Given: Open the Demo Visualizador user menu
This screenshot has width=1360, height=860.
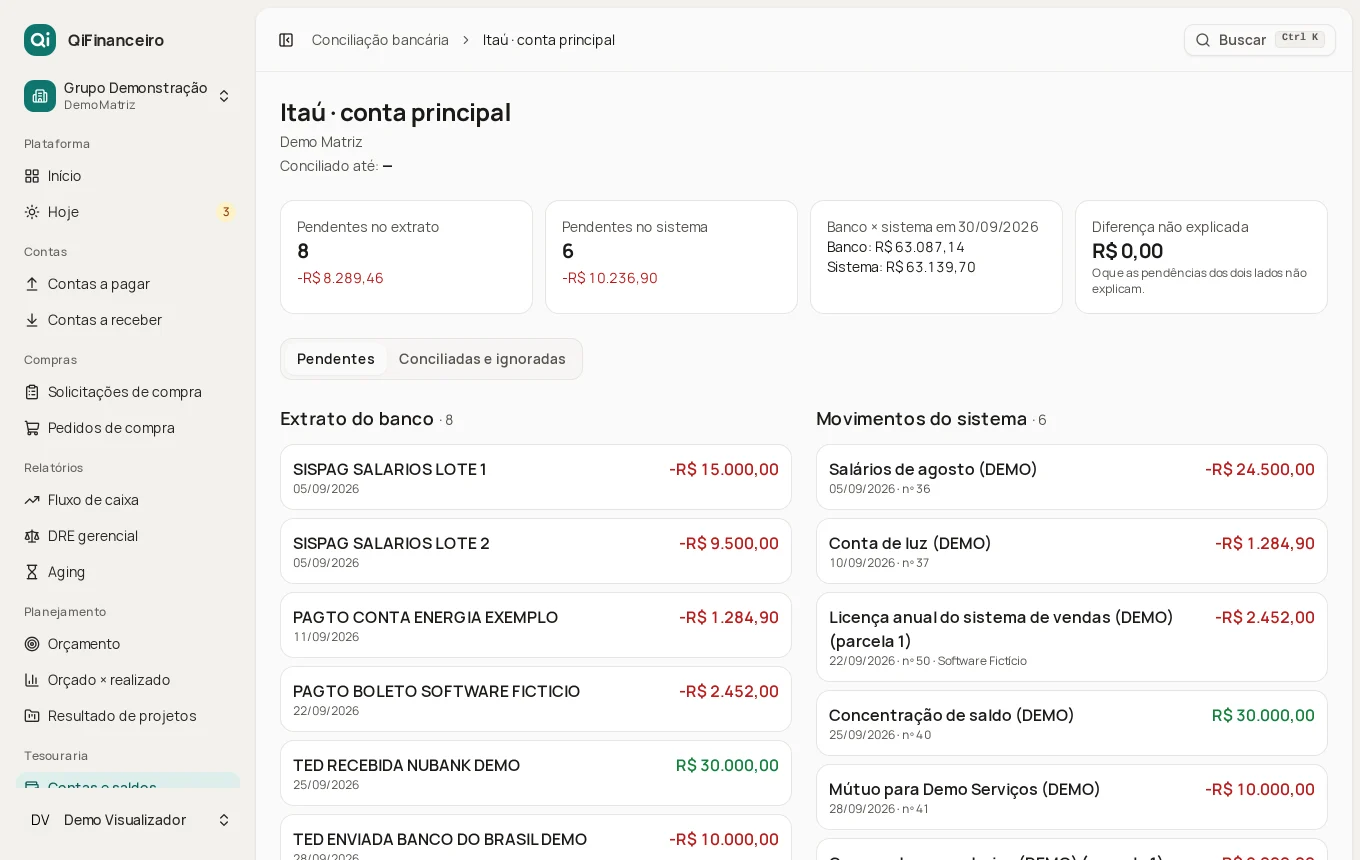Looking at the screenshot, I should click(128, 820).
